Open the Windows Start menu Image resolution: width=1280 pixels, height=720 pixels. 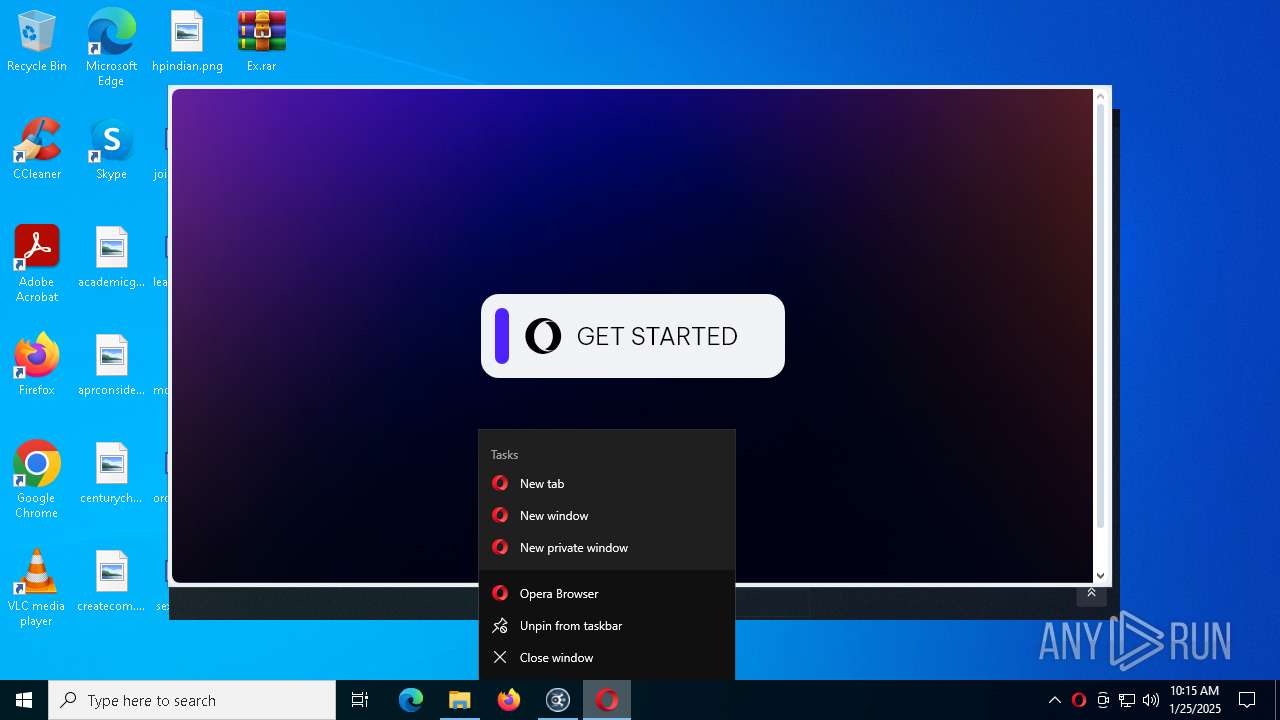click(24, 700)
